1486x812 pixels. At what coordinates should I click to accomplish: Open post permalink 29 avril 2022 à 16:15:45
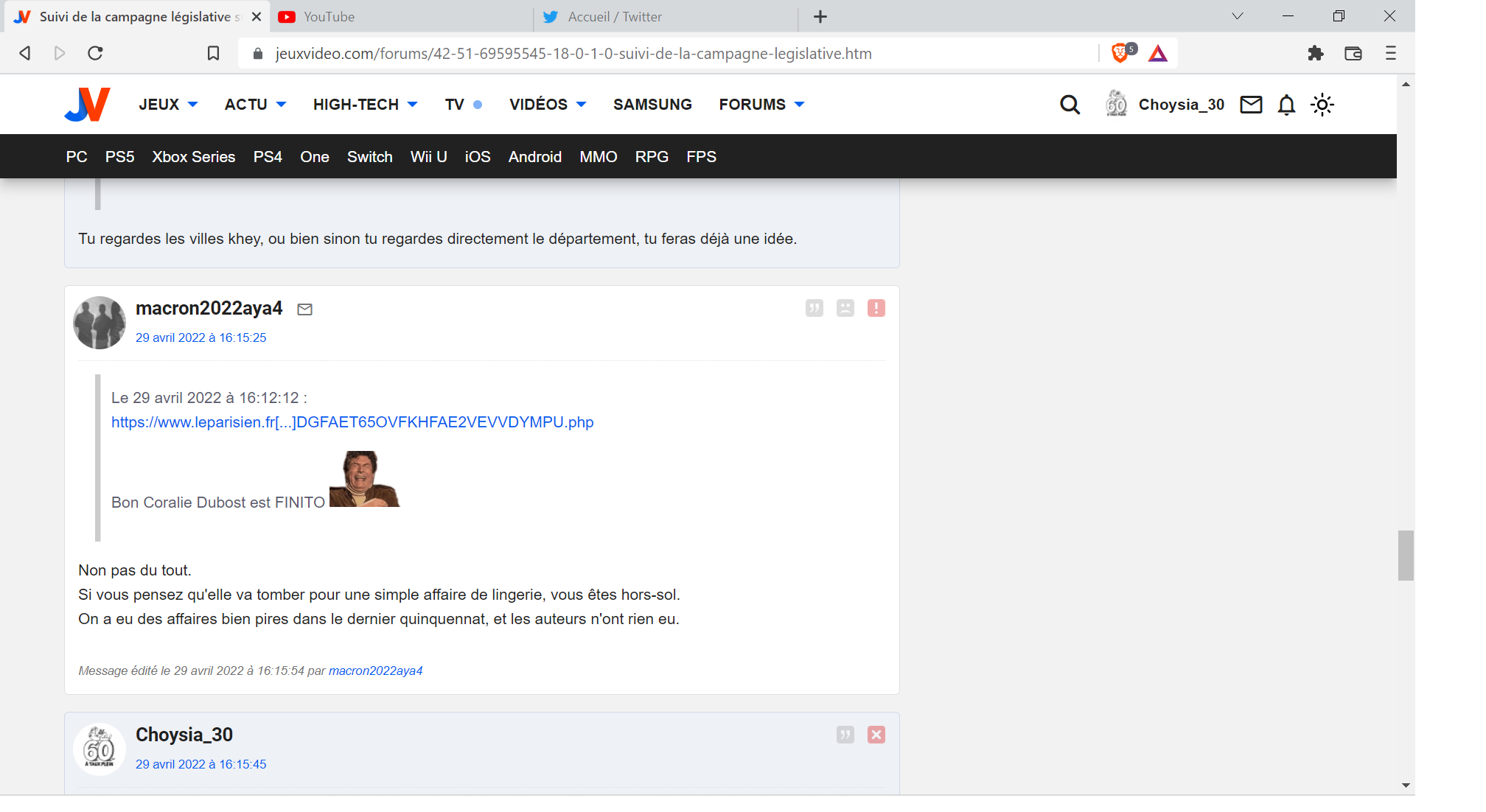pyautogui.click(x=201, y=764)
